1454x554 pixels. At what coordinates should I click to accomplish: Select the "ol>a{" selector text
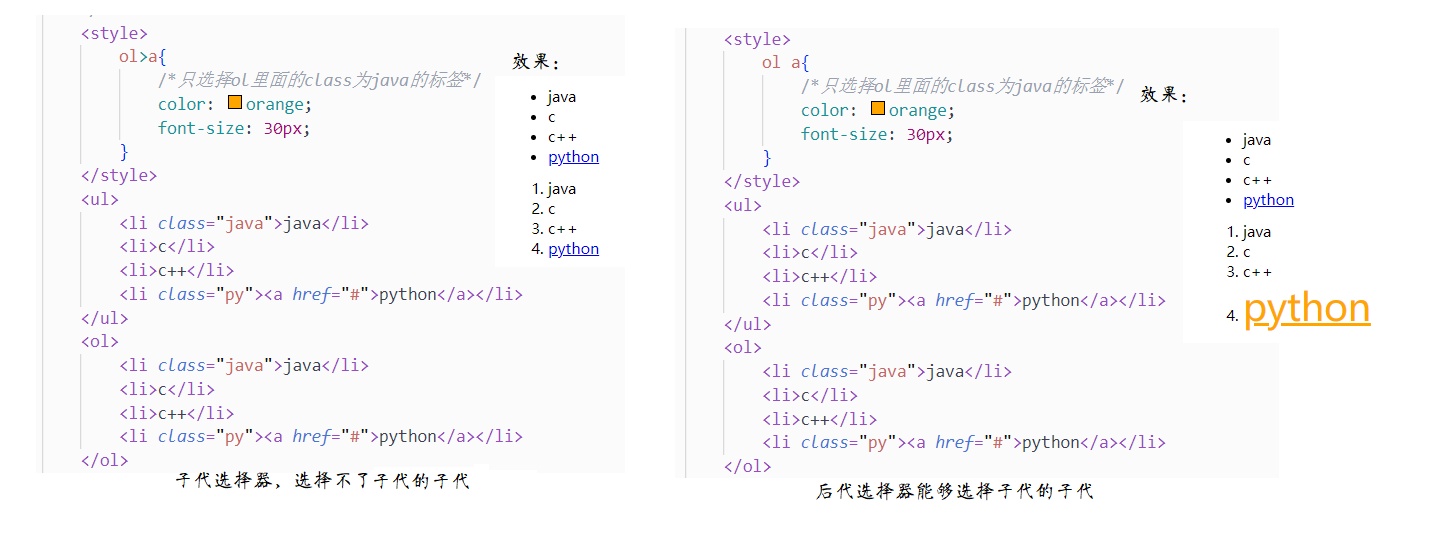pyautogui.click(x=142, y=57)
